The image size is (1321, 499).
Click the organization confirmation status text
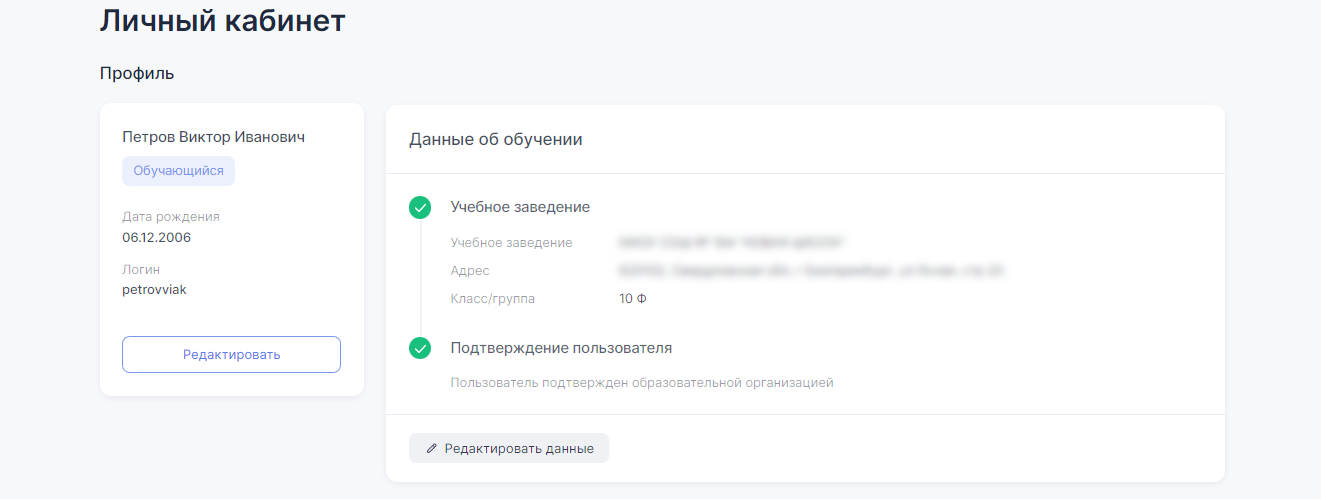tap(641, 383)
